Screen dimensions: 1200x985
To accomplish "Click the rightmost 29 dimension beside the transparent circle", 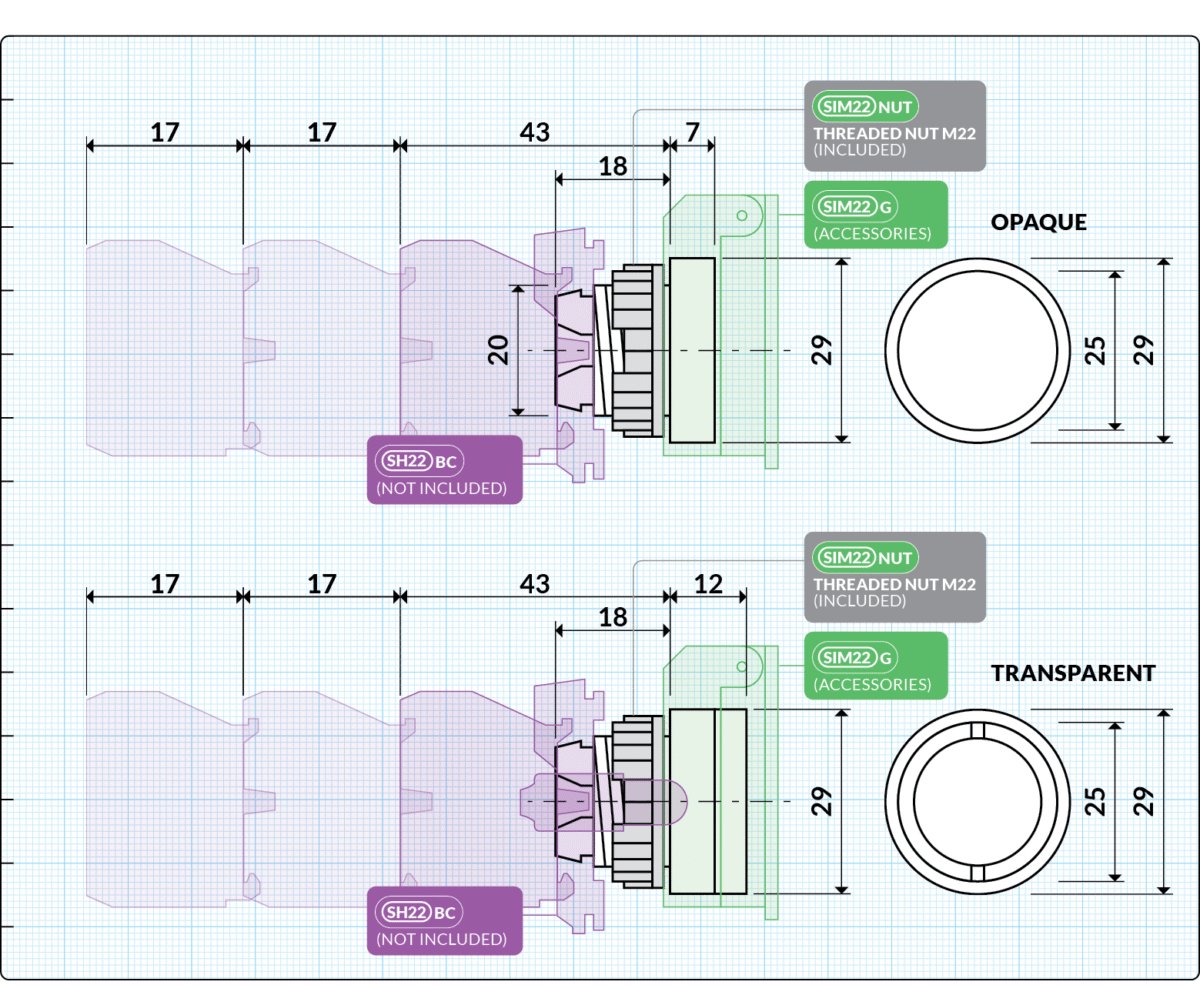I will tap(1145, 801).
